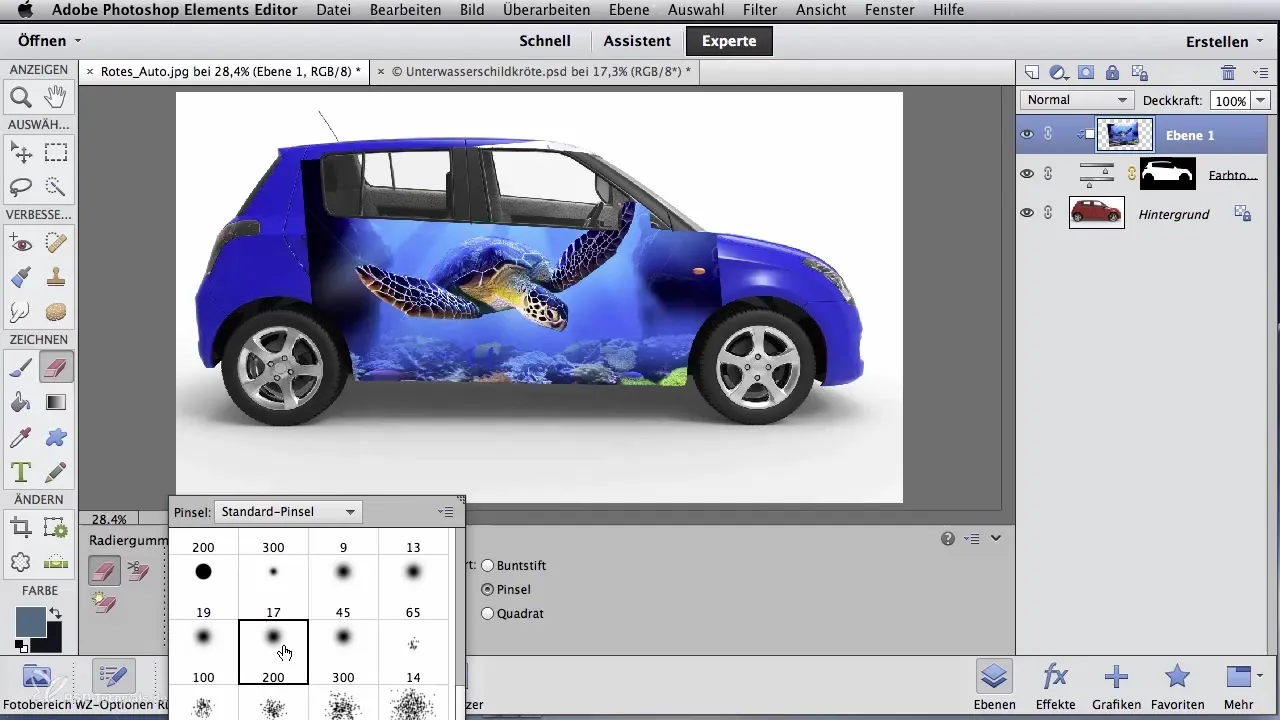The image size is (1280, 720).
Task: Select the Recompose tool
Action: [x=56, y=527]
